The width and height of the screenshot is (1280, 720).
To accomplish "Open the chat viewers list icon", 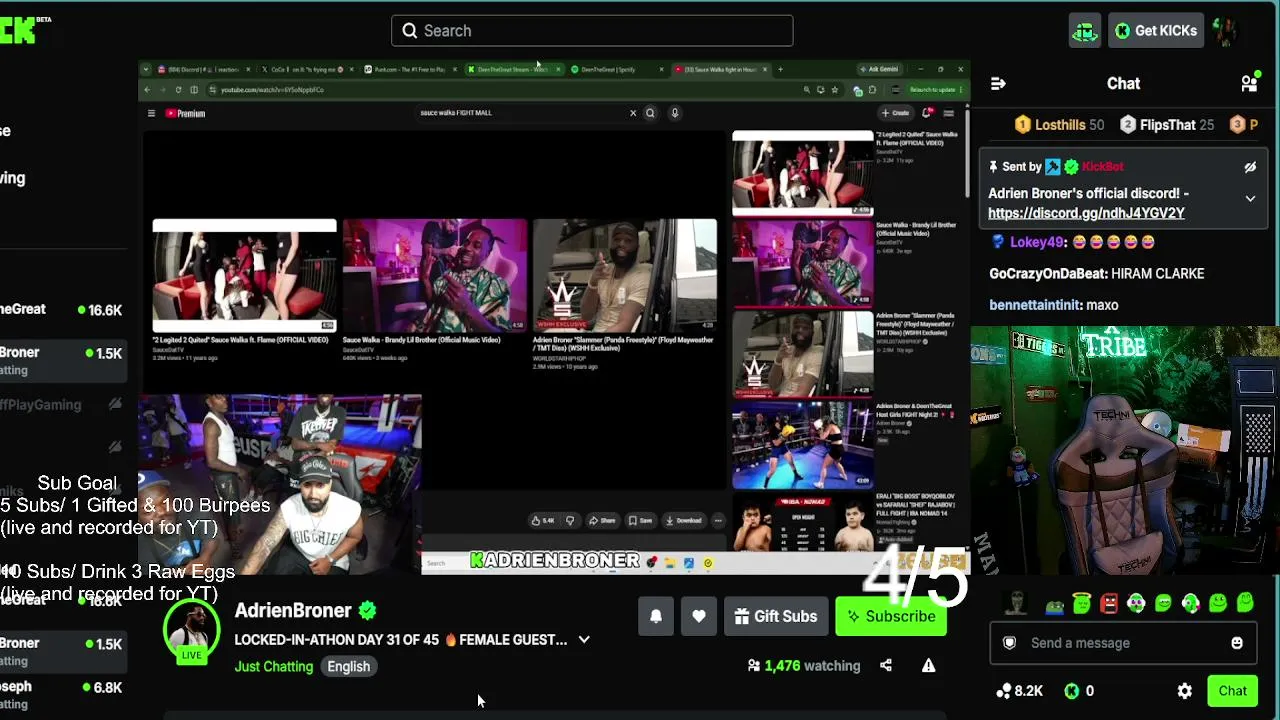I will click(x=1249, y=84).
